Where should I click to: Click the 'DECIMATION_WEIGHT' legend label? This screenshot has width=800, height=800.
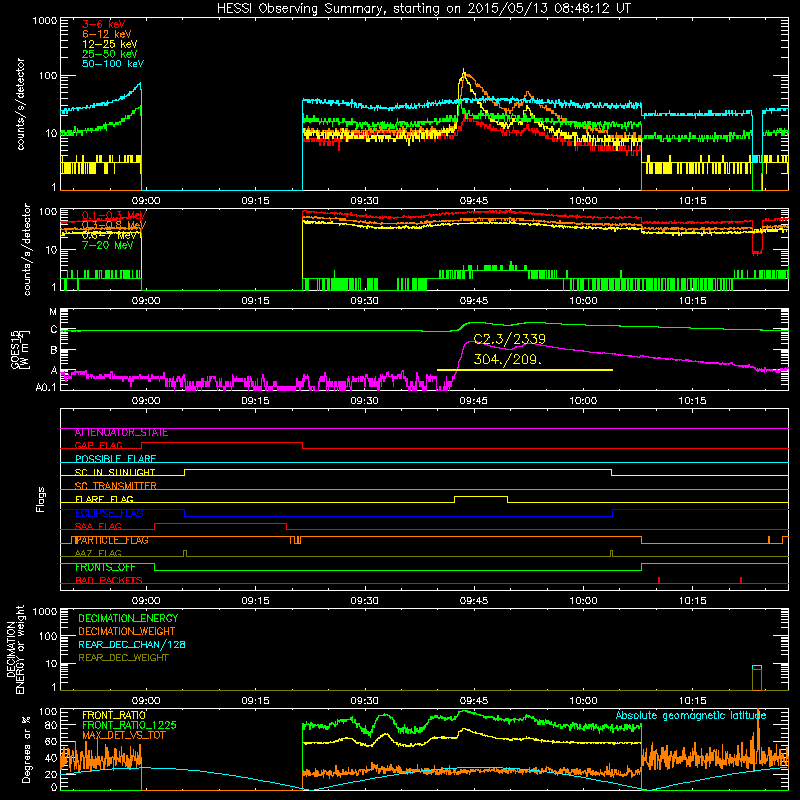[x=127, y=631]
